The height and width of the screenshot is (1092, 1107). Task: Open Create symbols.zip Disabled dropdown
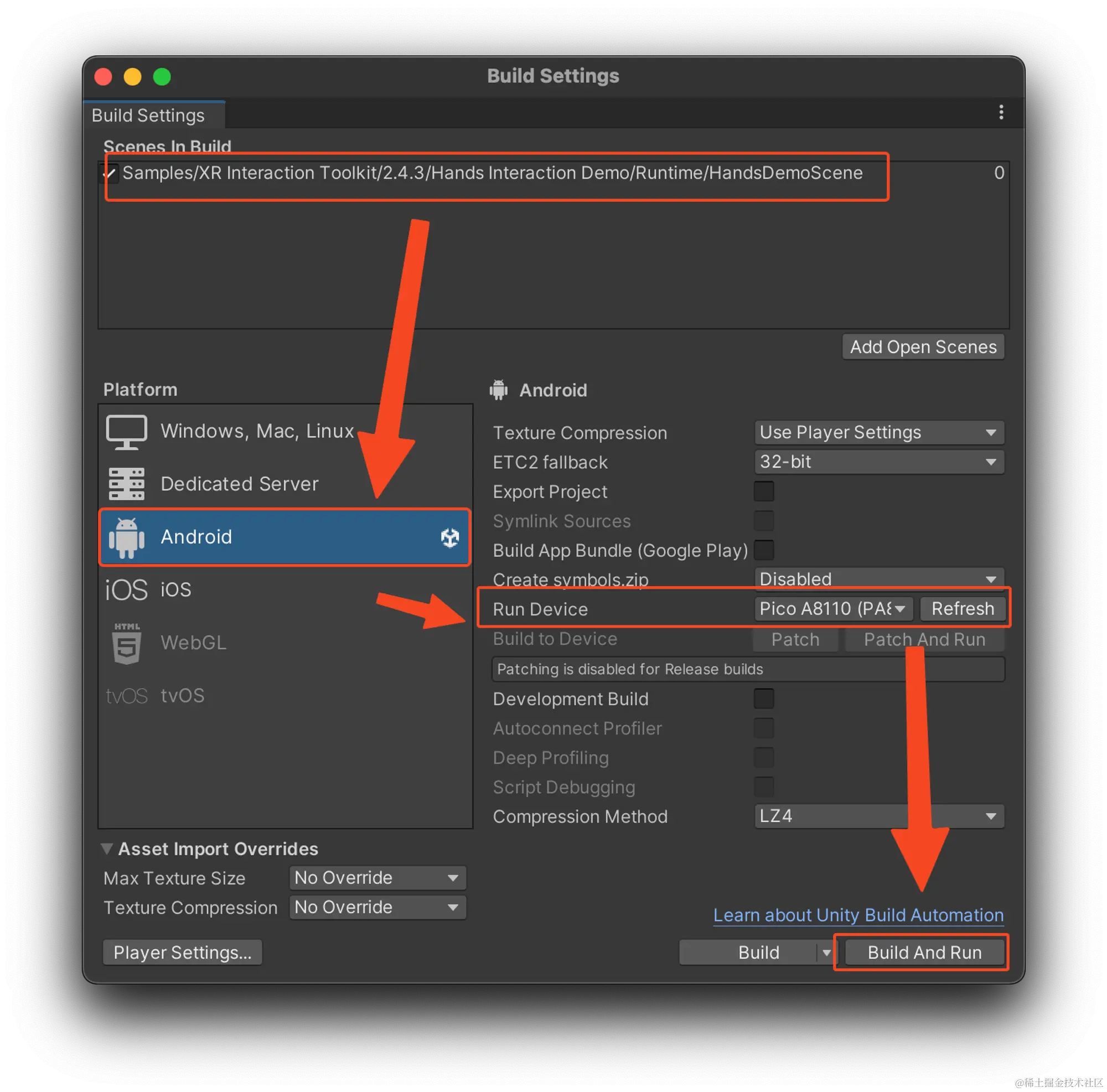pyautogui.click(x=879, y=579)
